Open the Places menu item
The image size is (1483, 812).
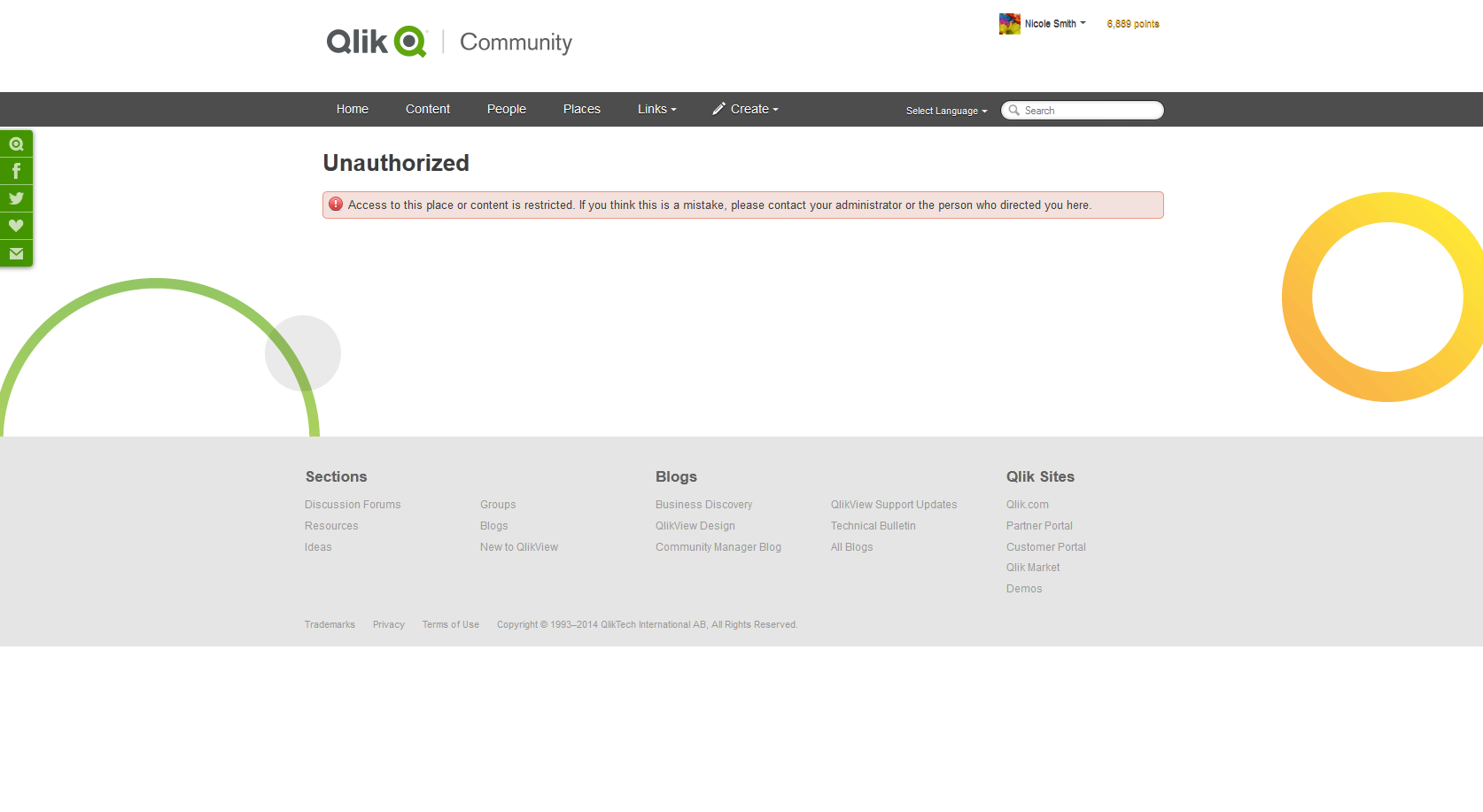click(582, 109)
